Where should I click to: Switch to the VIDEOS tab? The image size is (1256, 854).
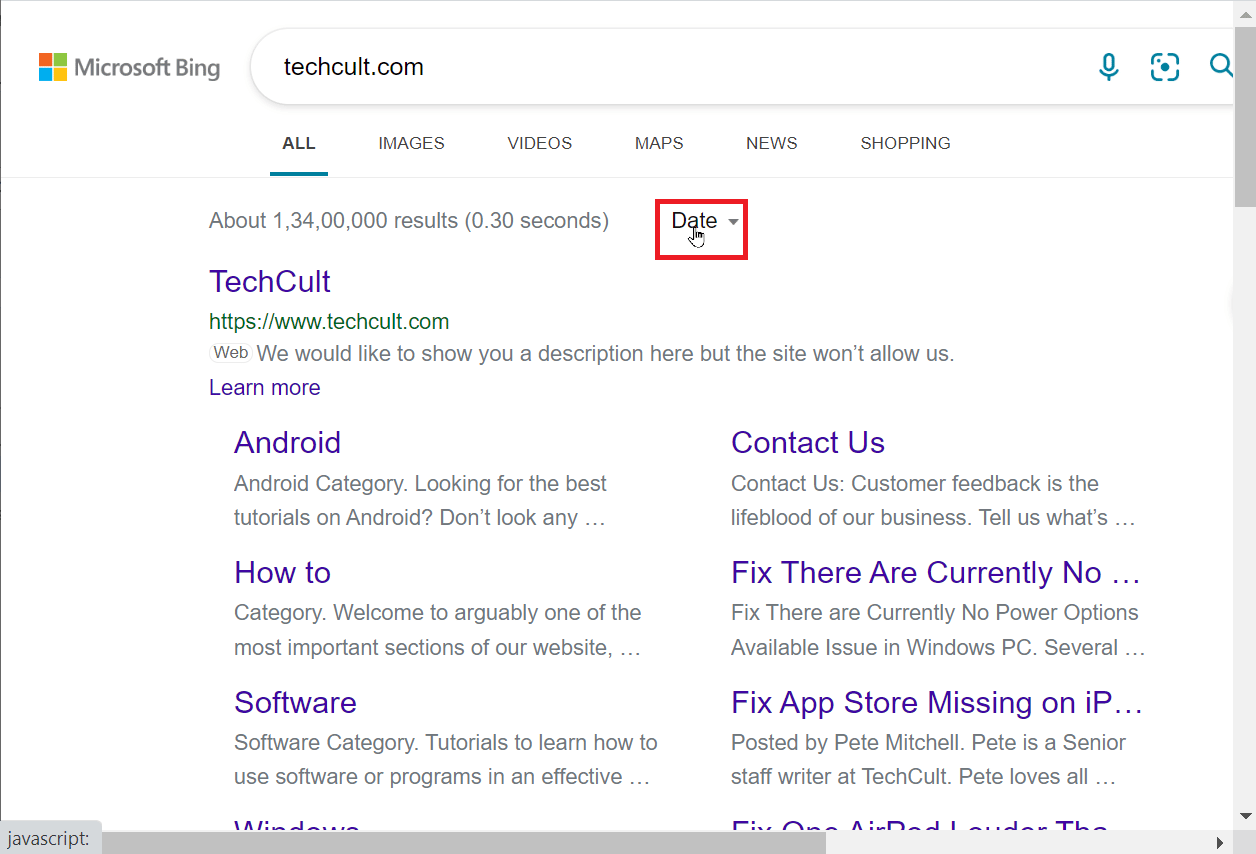coord(540,143)
